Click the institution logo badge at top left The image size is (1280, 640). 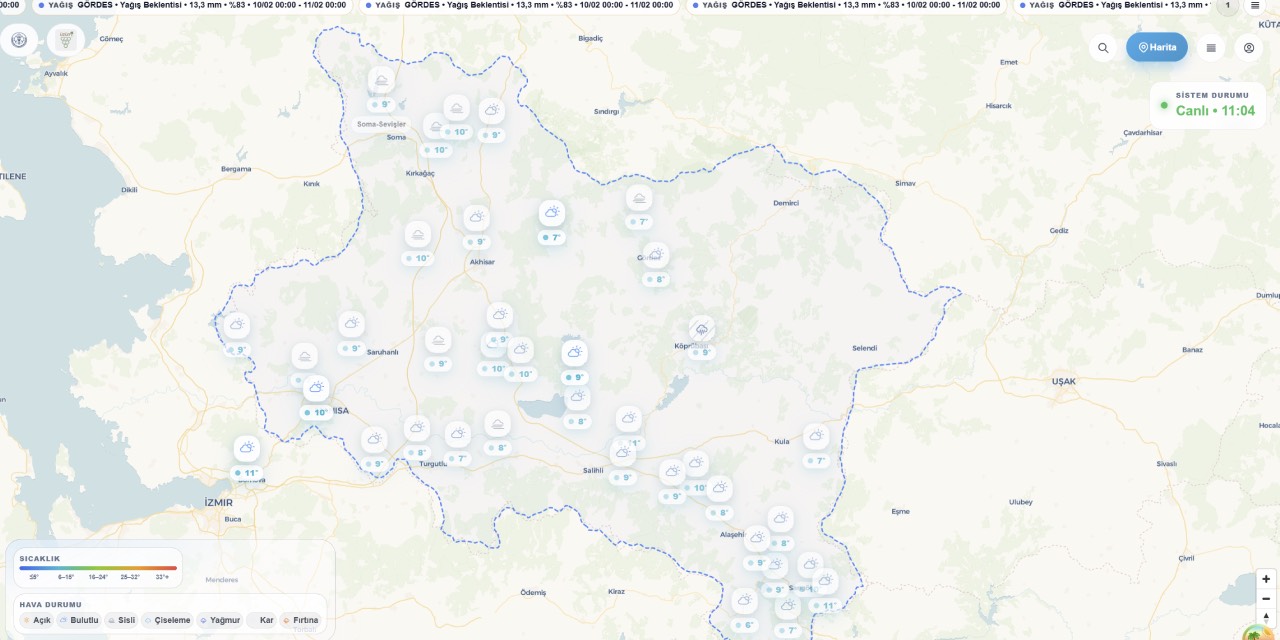click(x=18, y=40)
